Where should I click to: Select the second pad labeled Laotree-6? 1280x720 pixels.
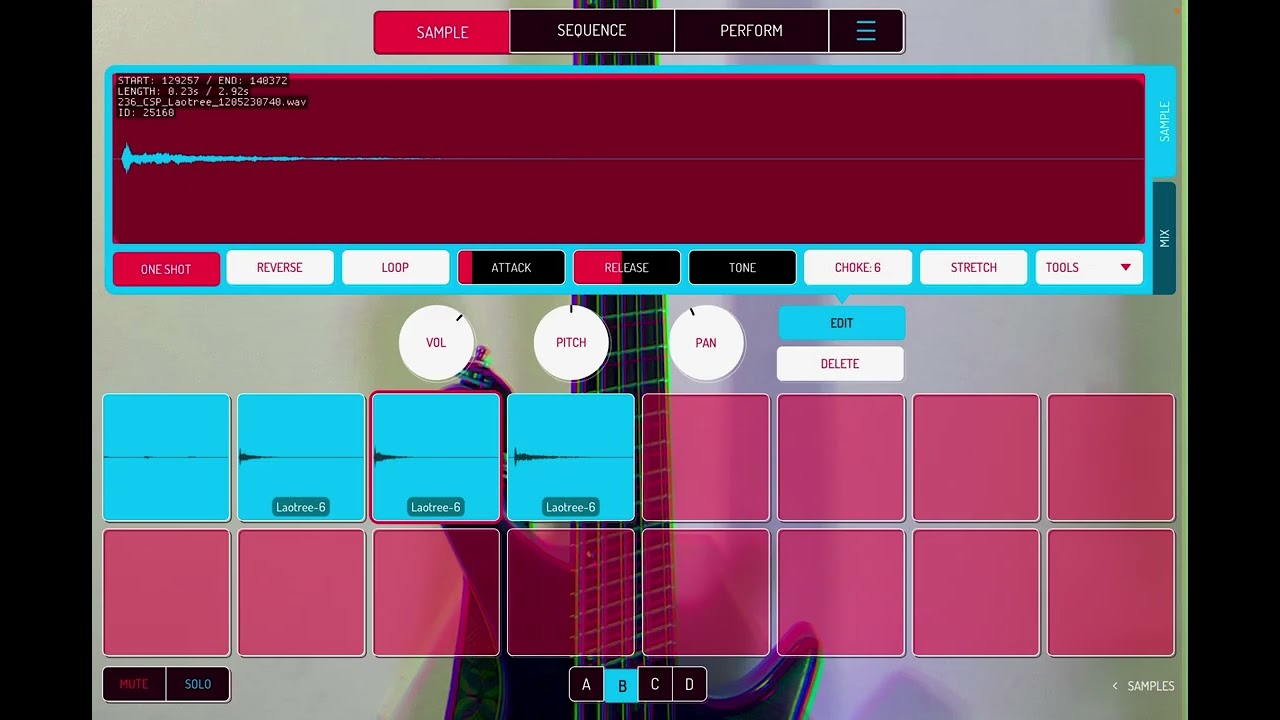(x=301, y=457)
